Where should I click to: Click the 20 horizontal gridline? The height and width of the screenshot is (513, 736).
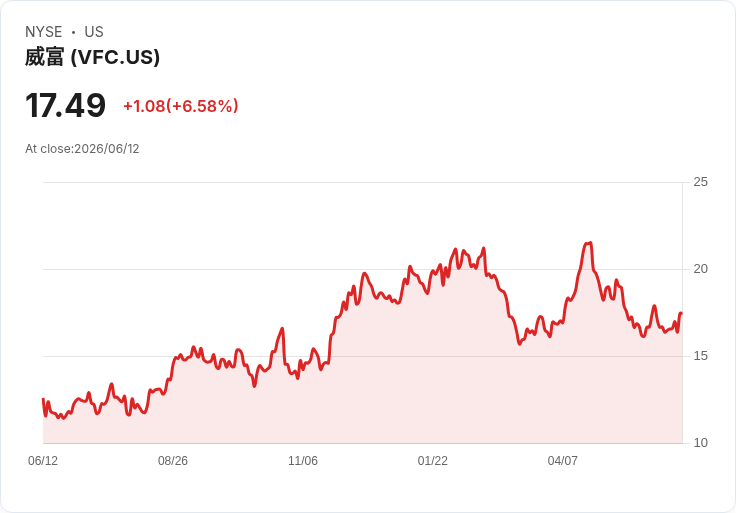362,269
